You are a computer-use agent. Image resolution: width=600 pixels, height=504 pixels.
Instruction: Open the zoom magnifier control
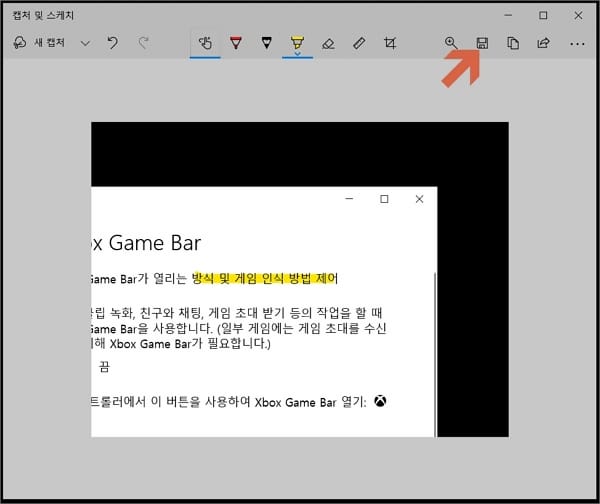451,43
